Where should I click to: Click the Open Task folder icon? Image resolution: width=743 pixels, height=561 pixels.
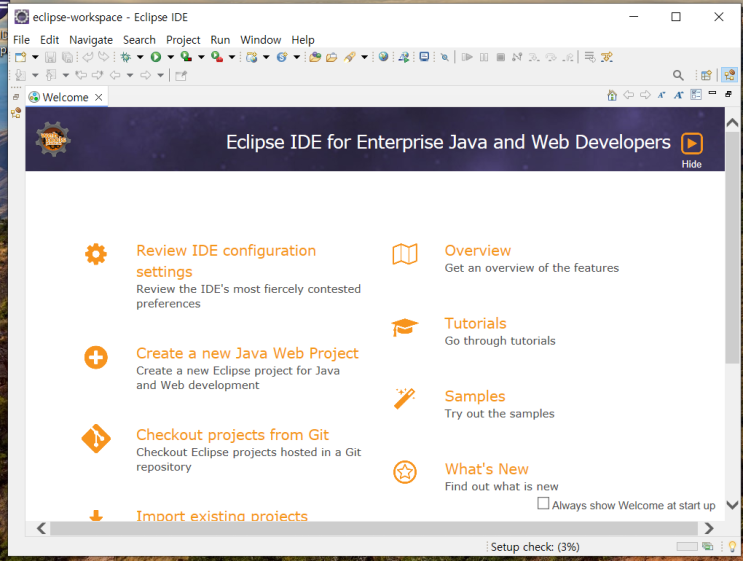[x=332, y=57]
